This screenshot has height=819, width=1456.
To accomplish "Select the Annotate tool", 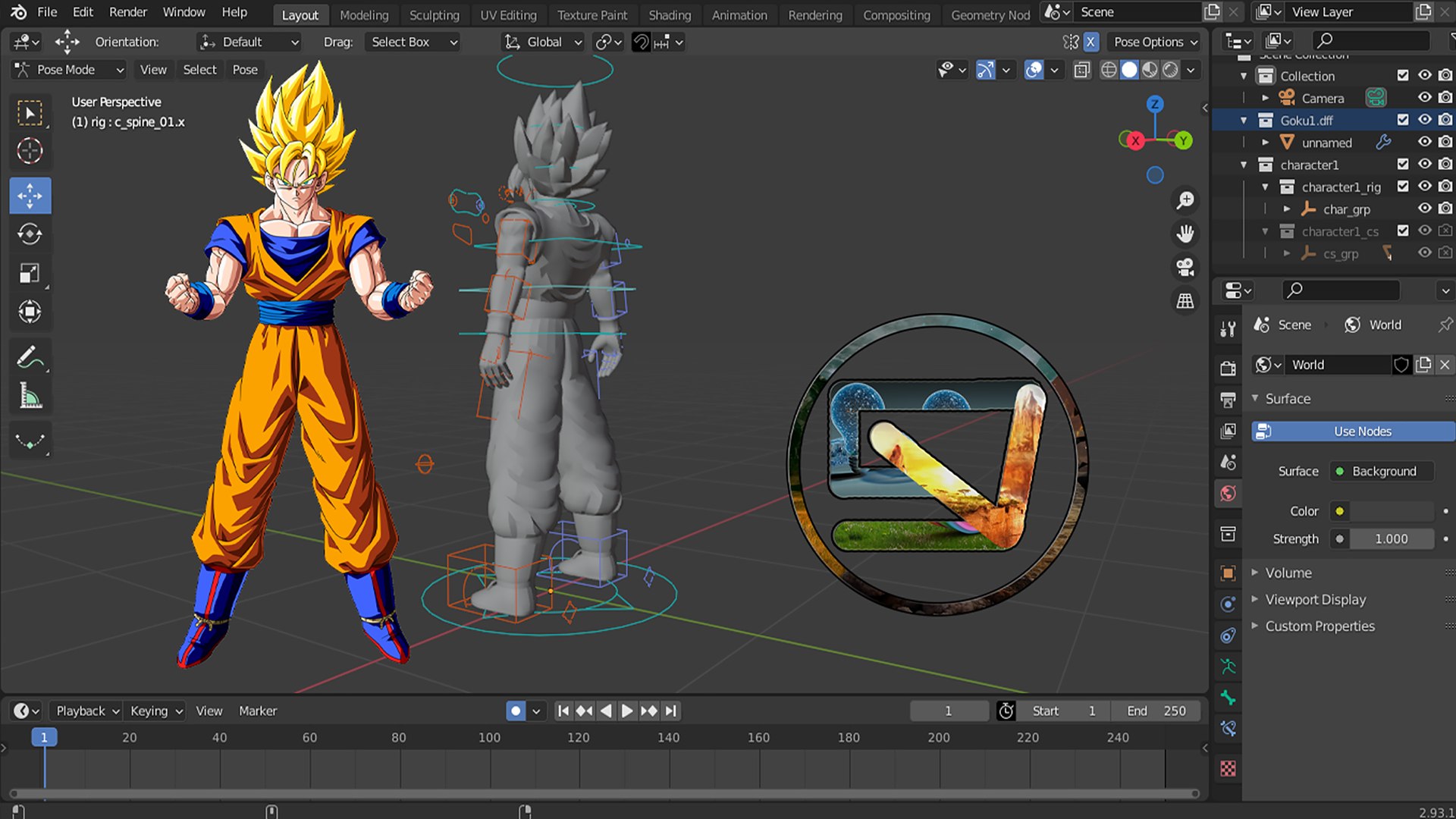I will tap(30, 357).
